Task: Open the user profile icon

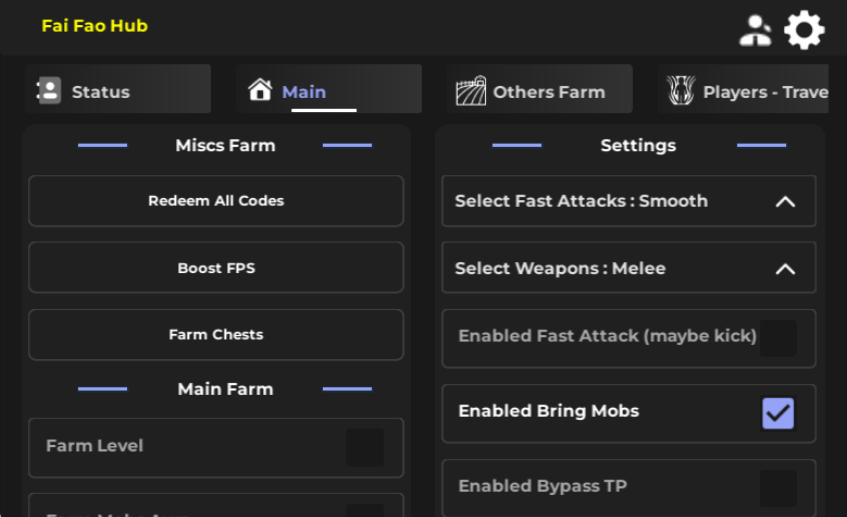Action: (x=755, y=31)
